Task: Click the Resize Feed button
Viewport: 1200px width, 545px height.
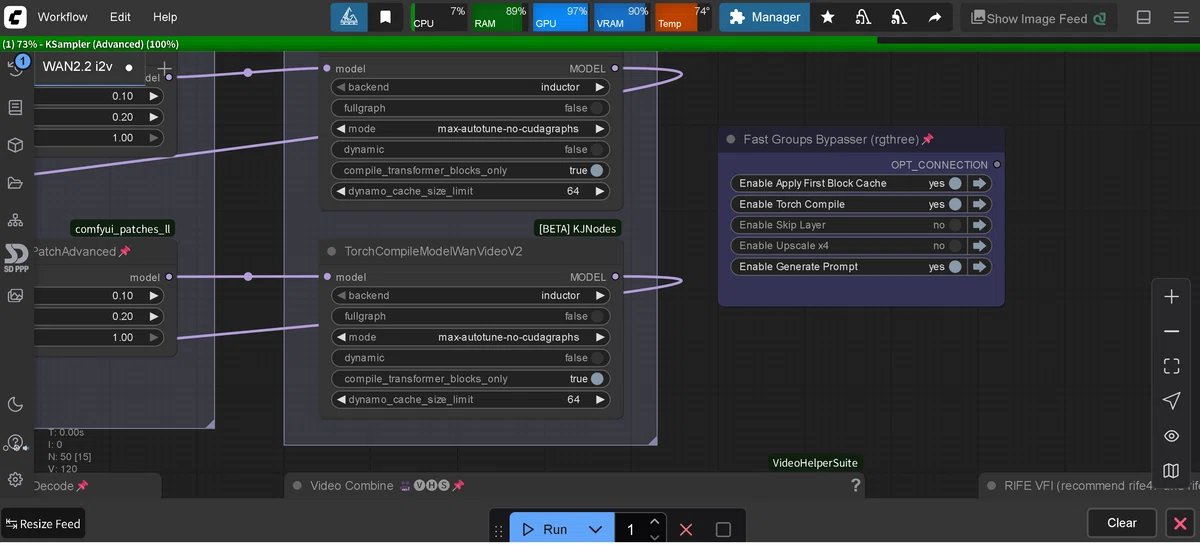Action: pos(43,524)
